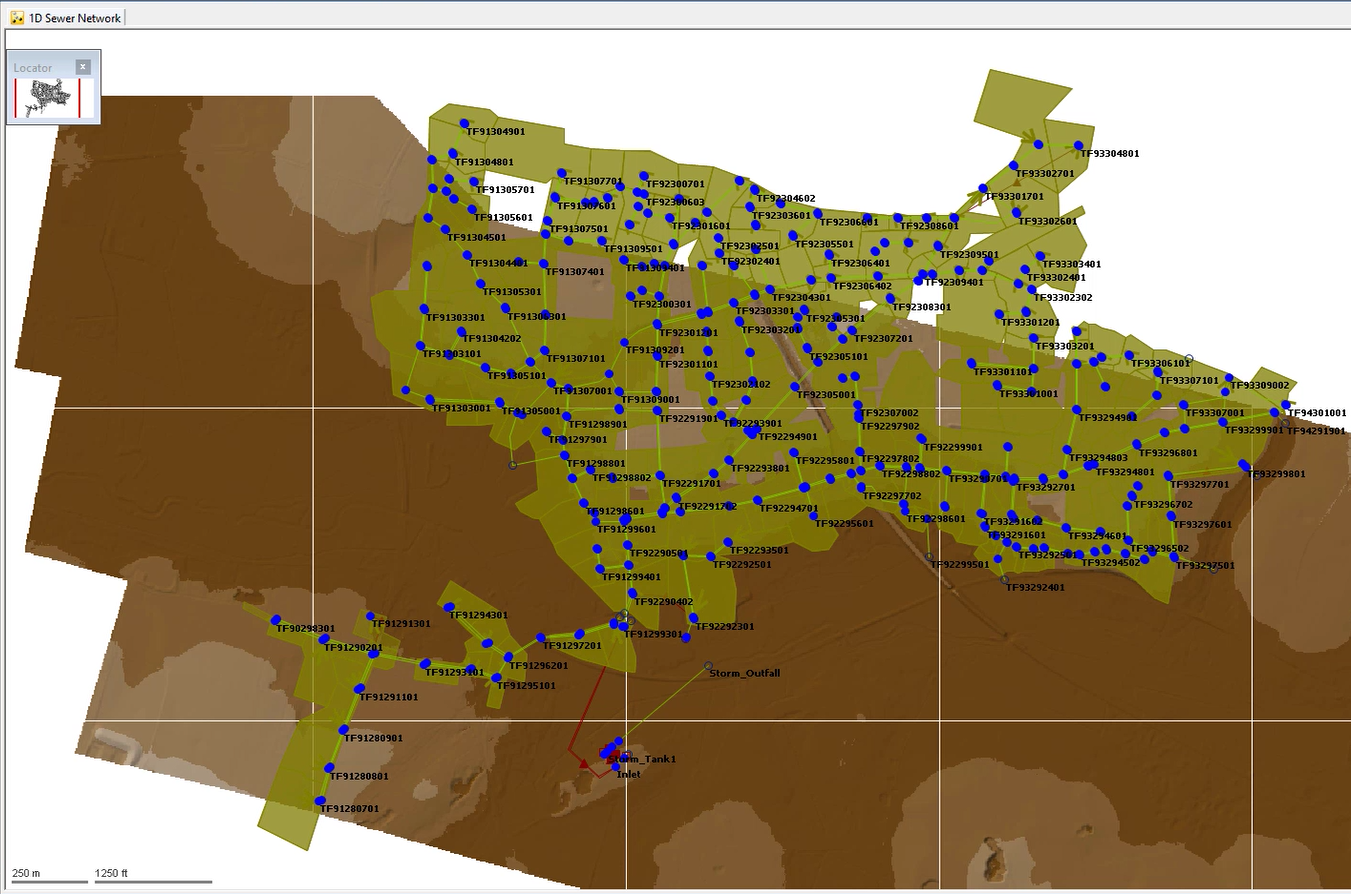Screen dimensions: 1351x894
Task: Click the grey Storm_Outfall node marker
Action: [708, 666]
